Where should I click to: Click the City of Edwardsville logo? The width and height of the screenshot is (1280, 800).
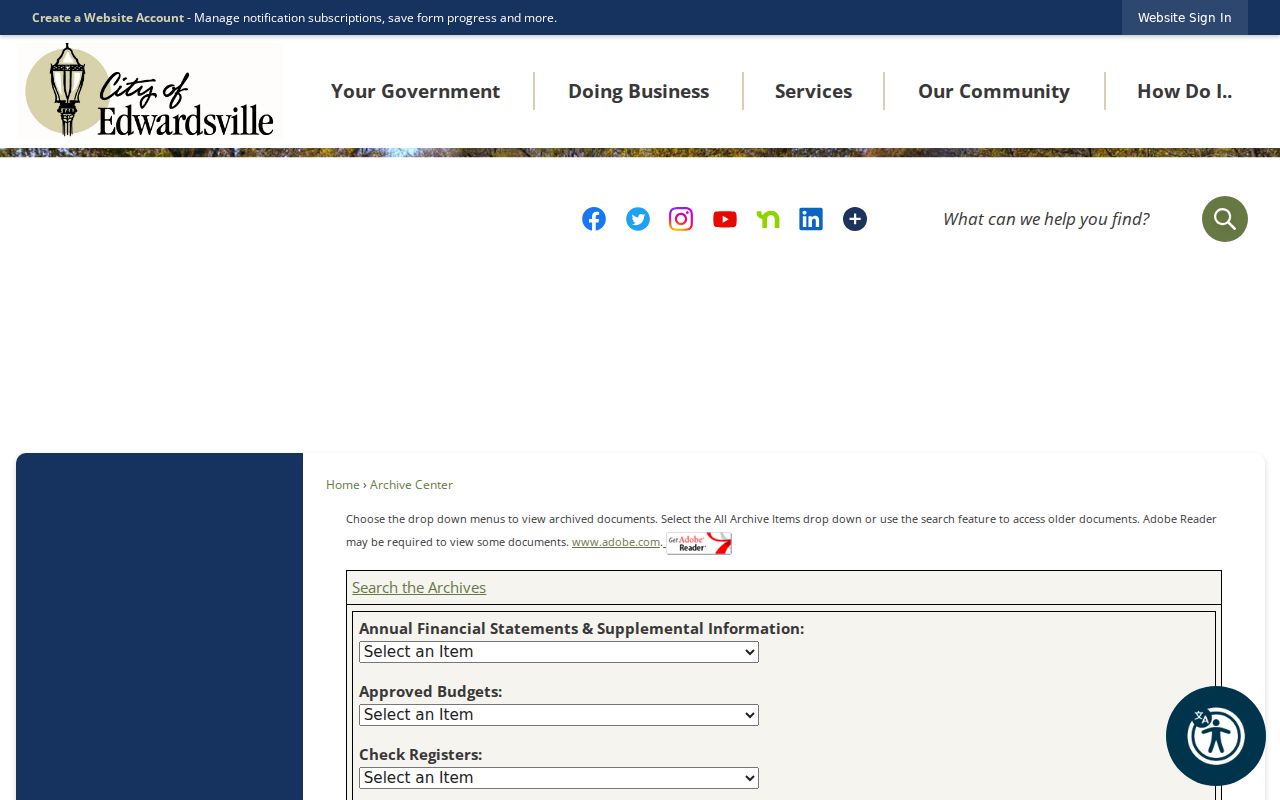coord(150,91)
